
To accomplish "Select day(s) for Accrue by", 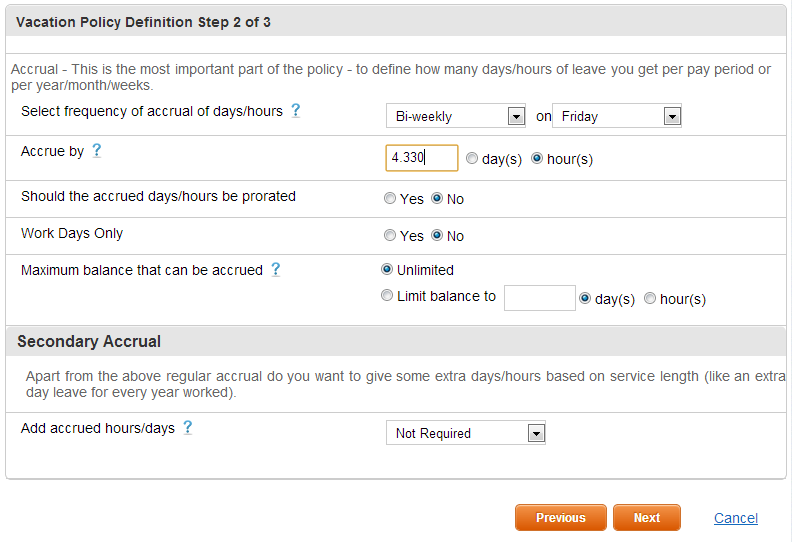I will tap(472, 159).
